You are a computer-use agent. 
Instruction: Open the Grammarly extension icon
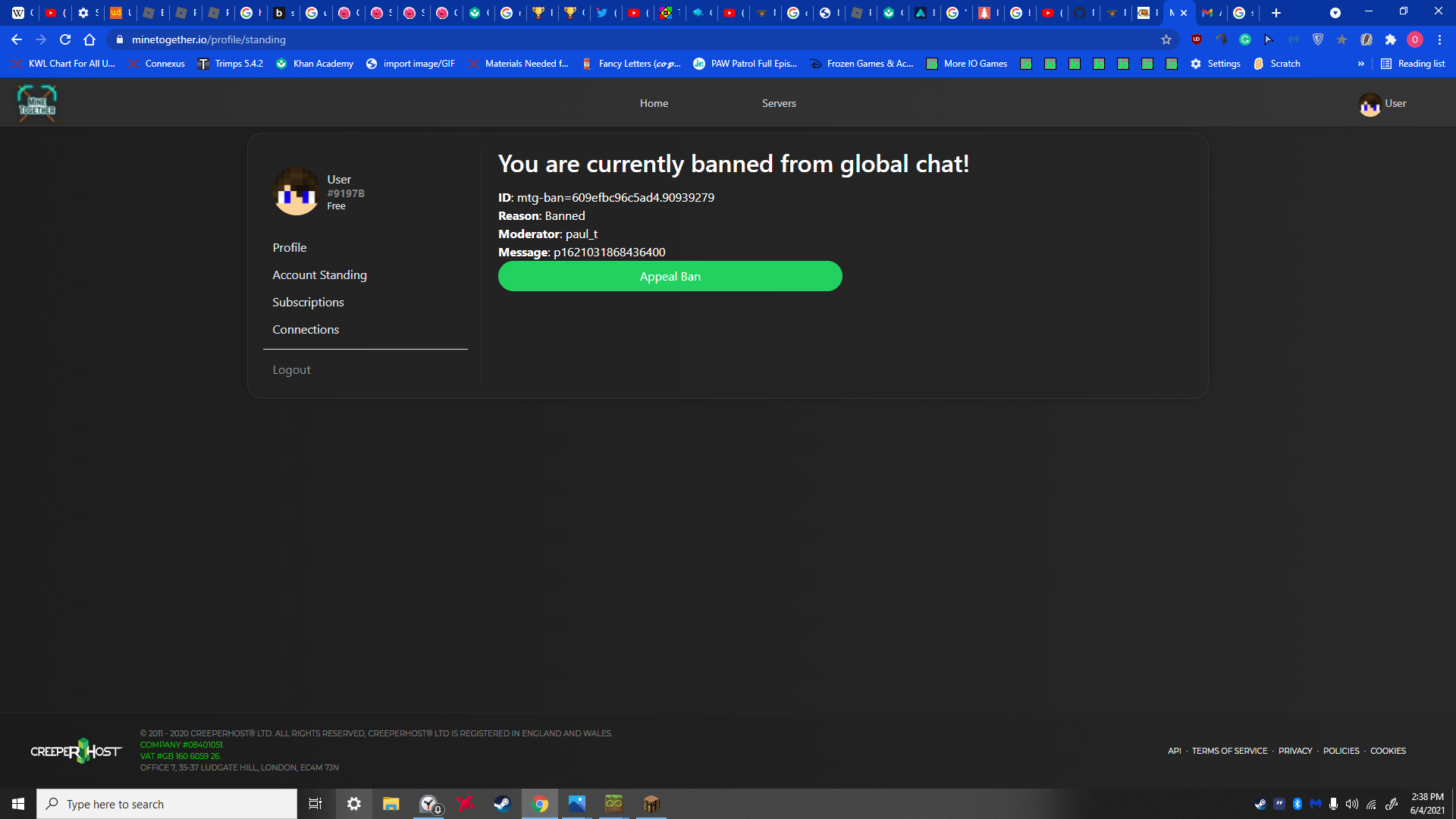[1244, 39]
